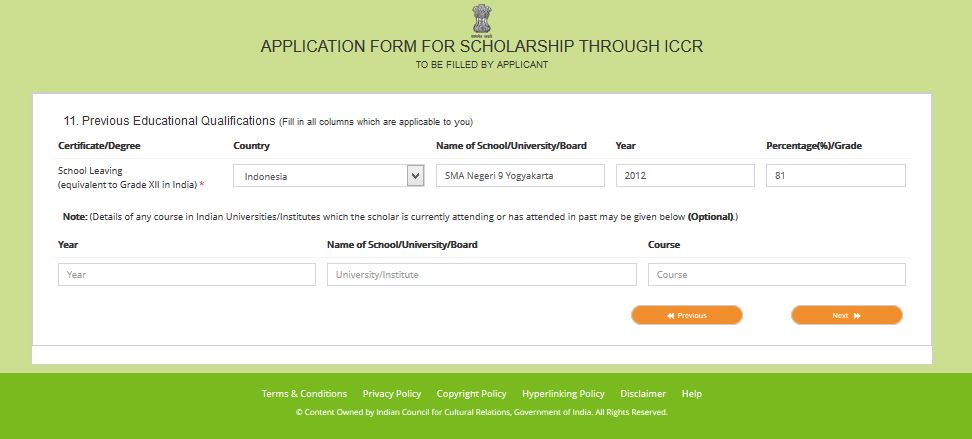
Task: Open the Terms & Conditions link
Action: [x=304, y=394]
